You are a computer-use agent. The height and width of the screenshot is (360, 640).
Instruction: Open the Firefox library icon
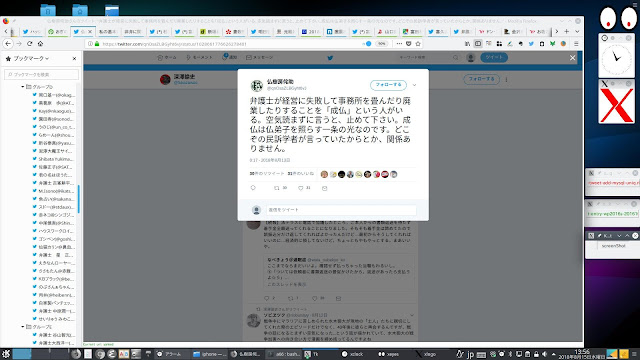click(467, 44)
